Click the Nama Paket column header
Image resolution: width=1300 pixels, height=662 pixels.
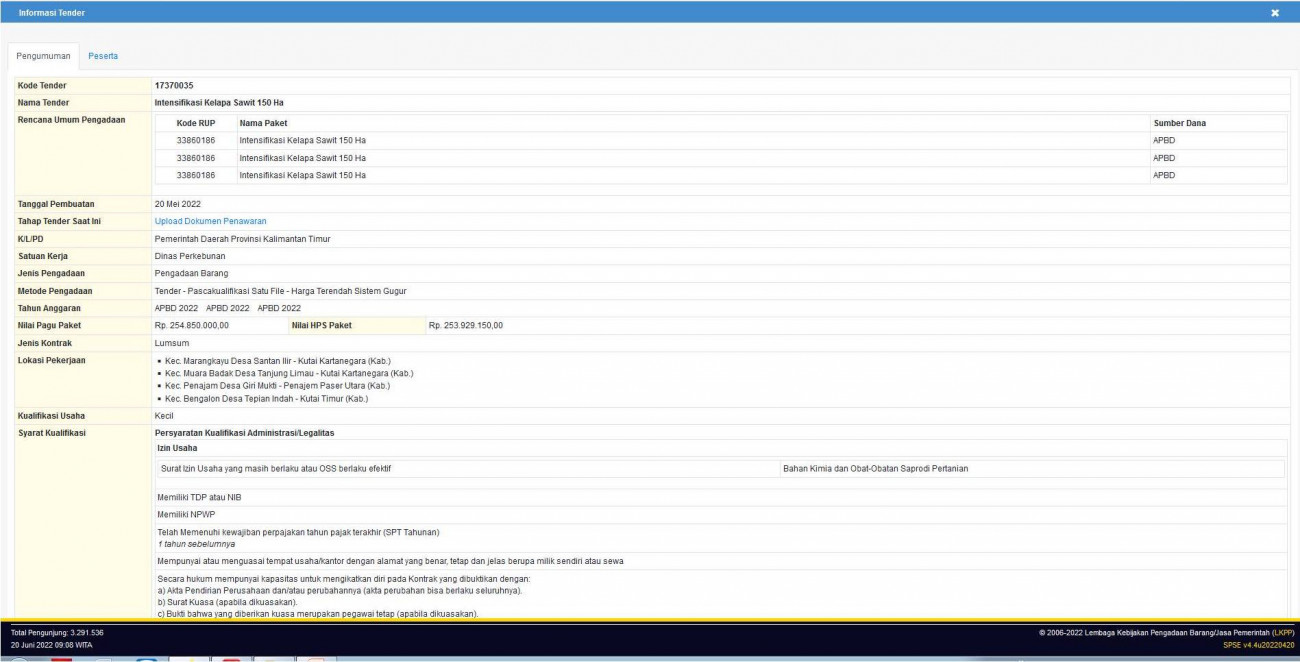click(264, 123)
